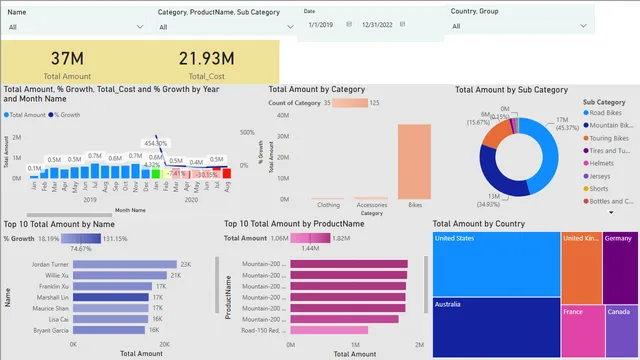
Task: Select the topmost Mountain-200 product bar
Action: point(349,264)
